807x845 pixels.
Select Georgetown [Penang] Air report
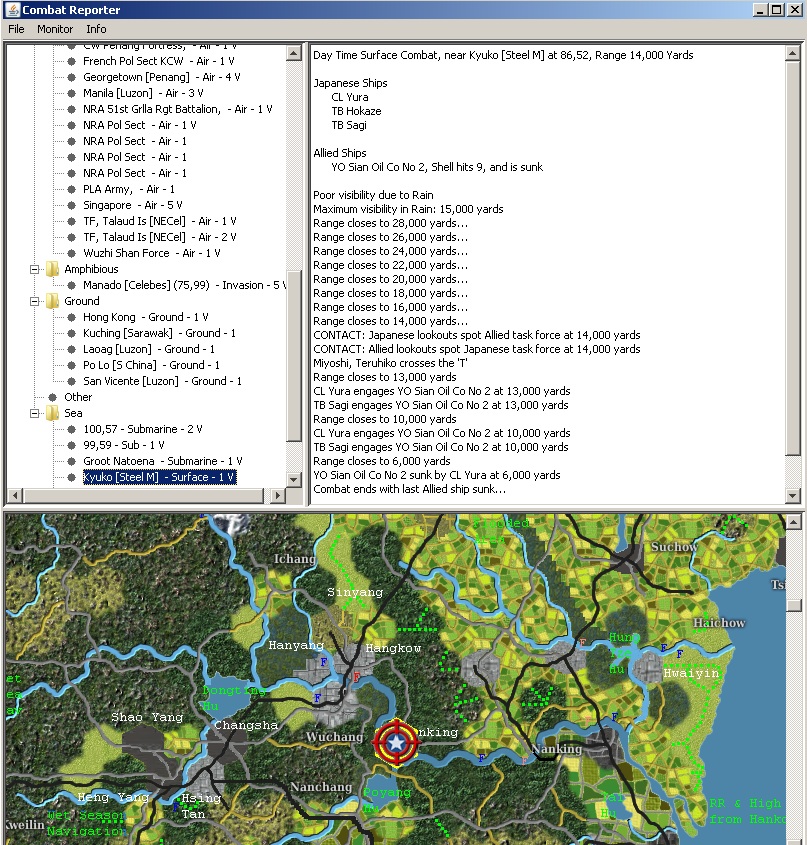161,77
